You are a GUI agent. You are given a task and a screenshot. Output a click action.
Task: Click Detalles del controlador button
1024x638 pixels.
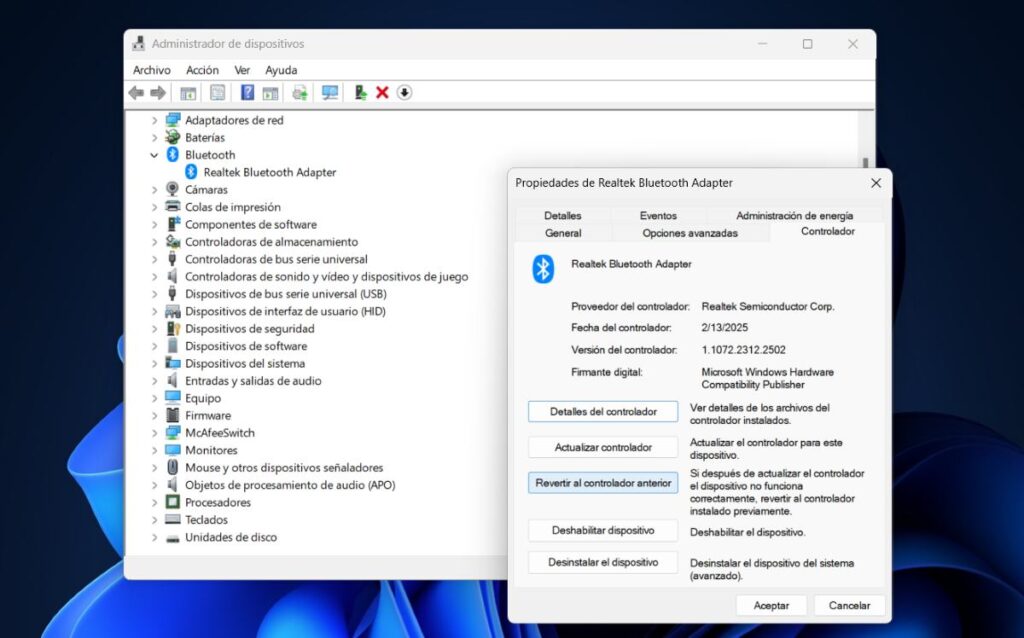[x=602, y=411]
